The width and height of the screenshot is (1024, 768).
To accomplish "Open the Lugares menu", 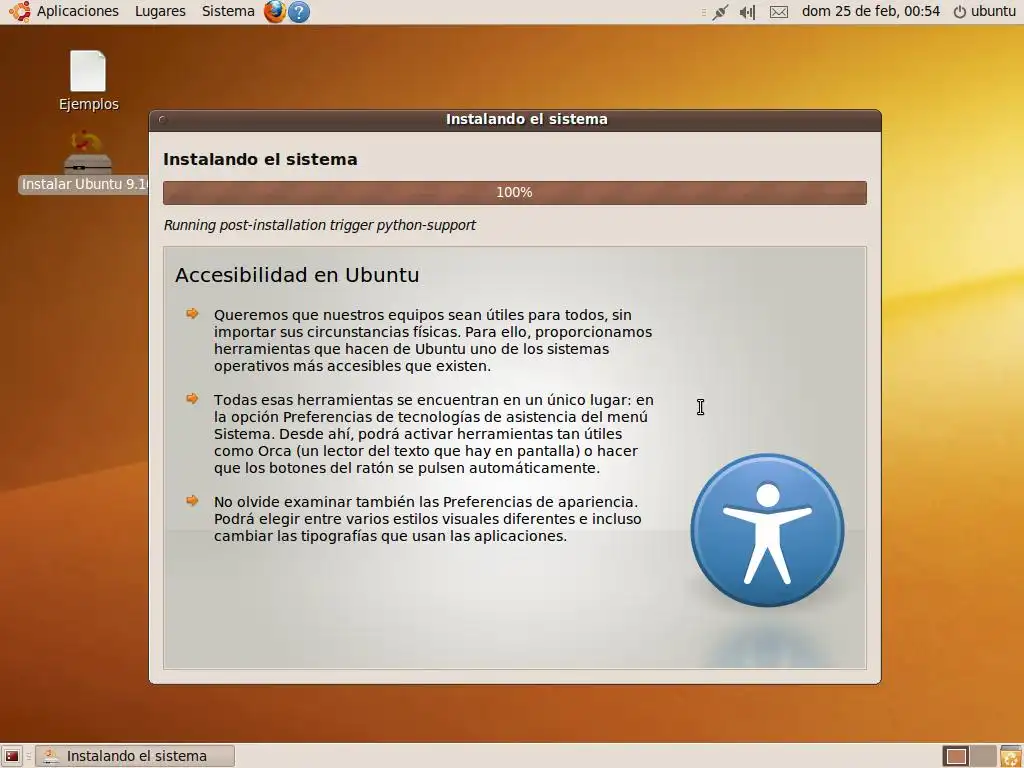I will (160, 11).
